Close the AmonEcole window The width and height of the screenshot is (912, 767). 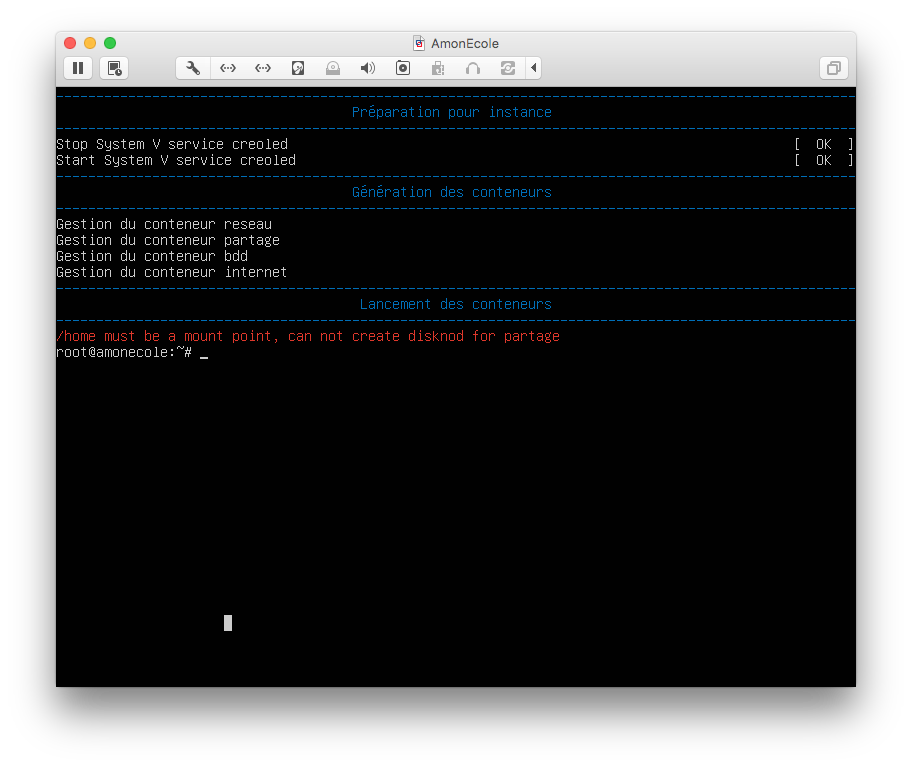pos(70,43)
